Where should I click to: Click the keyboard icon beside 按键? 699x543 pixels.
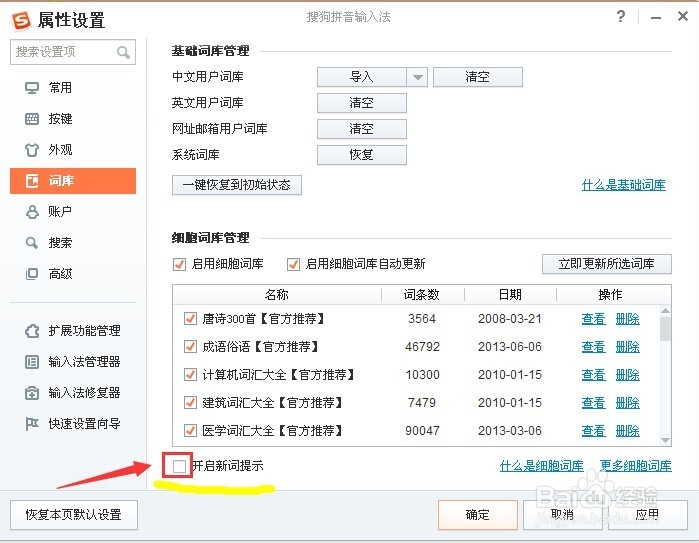click(32, 119)
